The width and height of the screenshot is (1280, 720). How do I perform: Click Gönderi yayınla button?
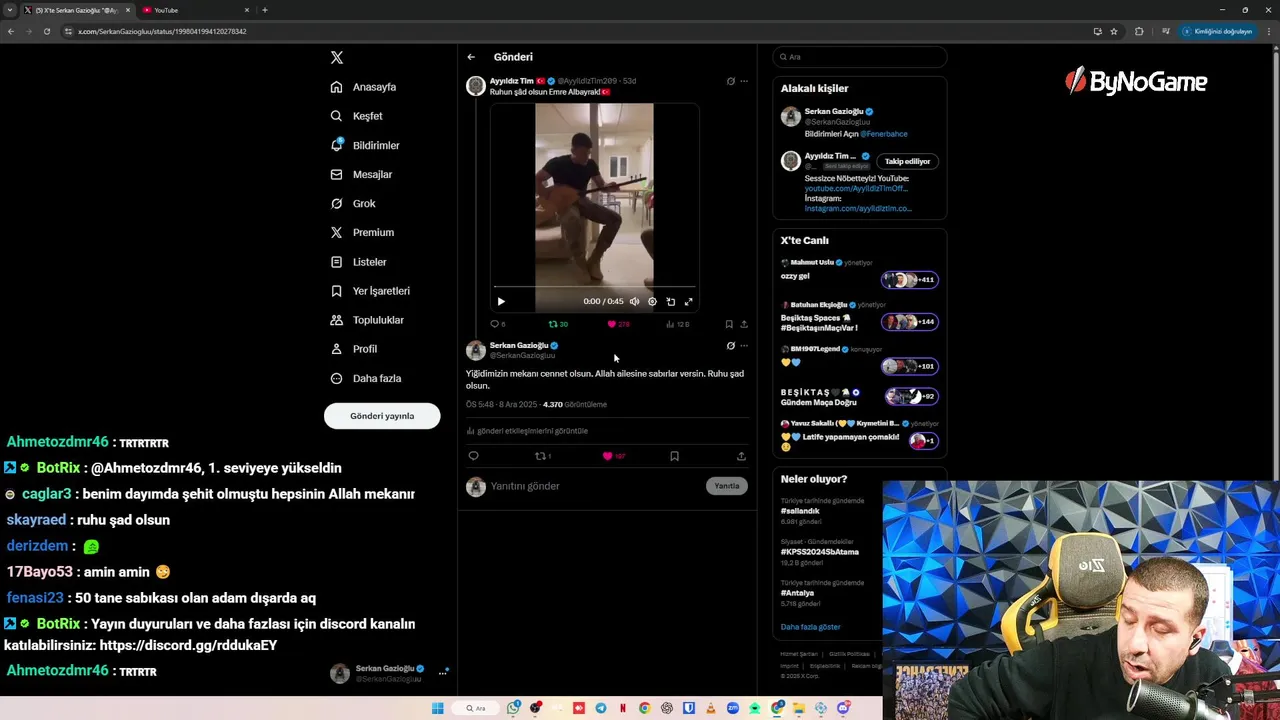[x=382, y=416]
